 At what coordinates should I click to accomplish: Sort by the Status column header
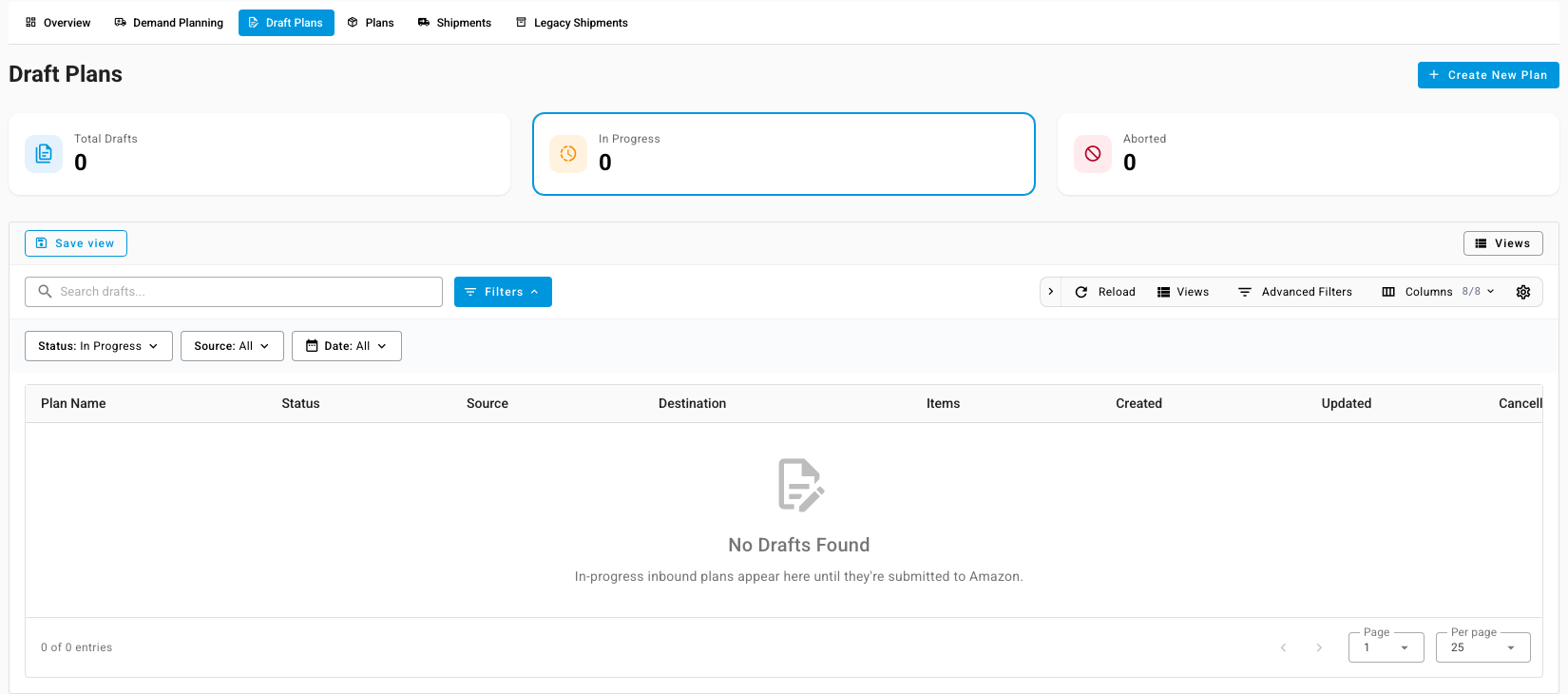coord(300,404)
